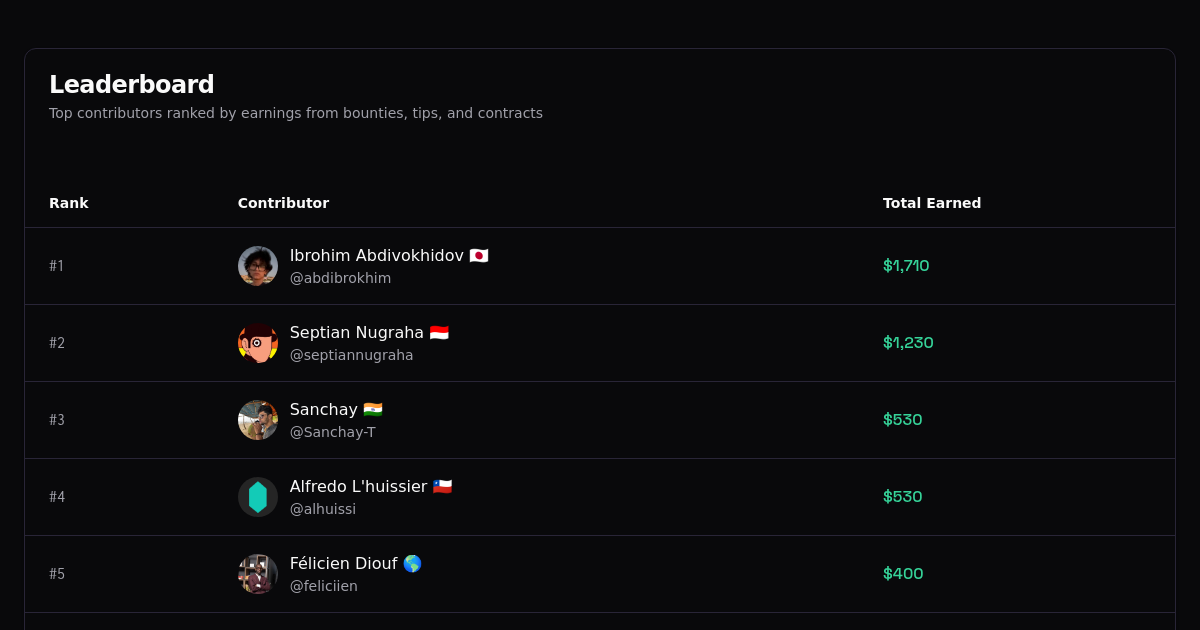Select Sanchay's avatar photo

(x=258, y=420)
